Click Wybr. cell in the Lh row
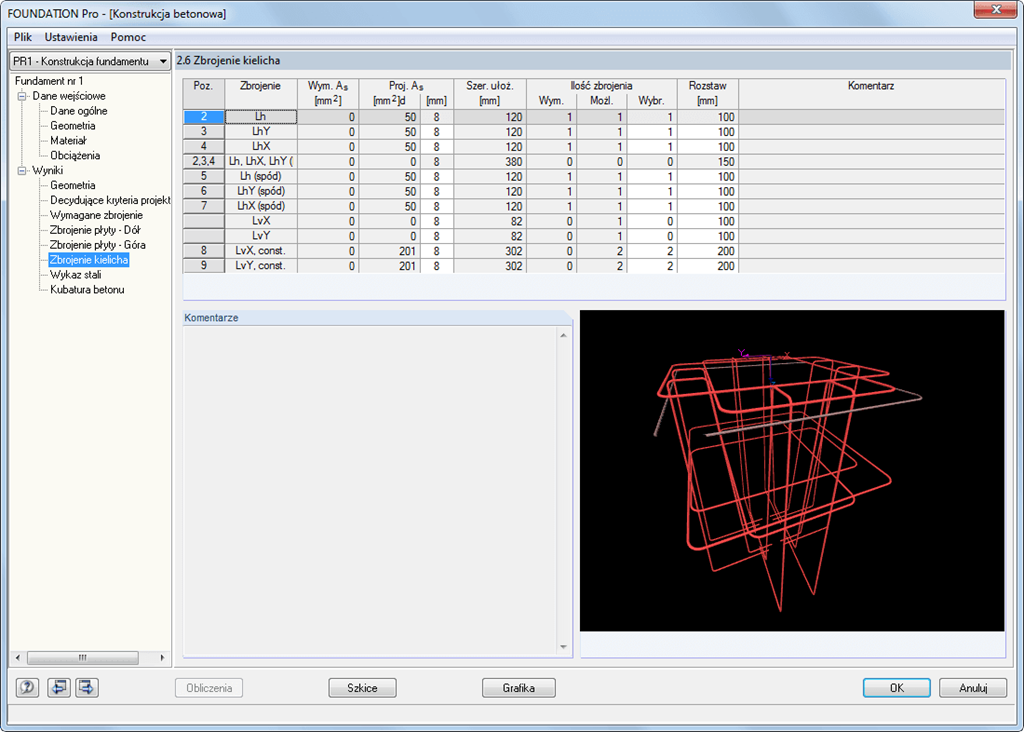The image size is (1024, 732). tap(652, 117)
